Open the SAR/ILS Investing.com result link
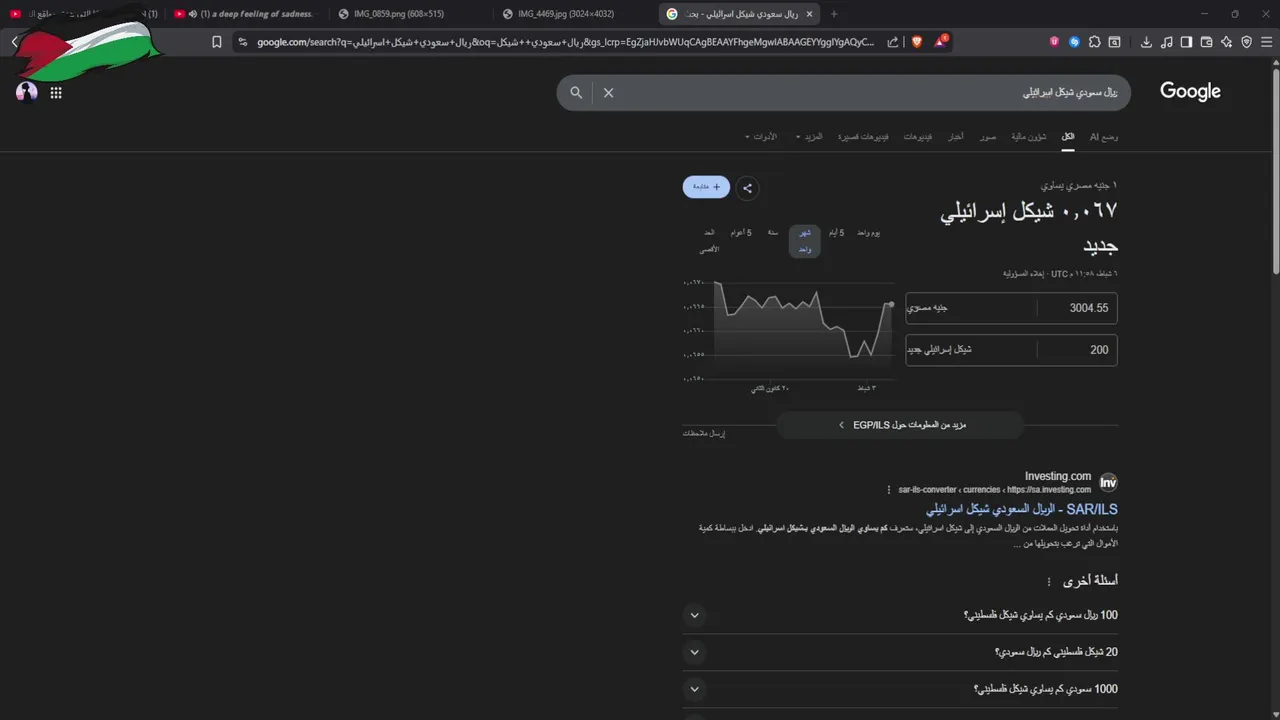1280x720 pixels. [1021, 509]
